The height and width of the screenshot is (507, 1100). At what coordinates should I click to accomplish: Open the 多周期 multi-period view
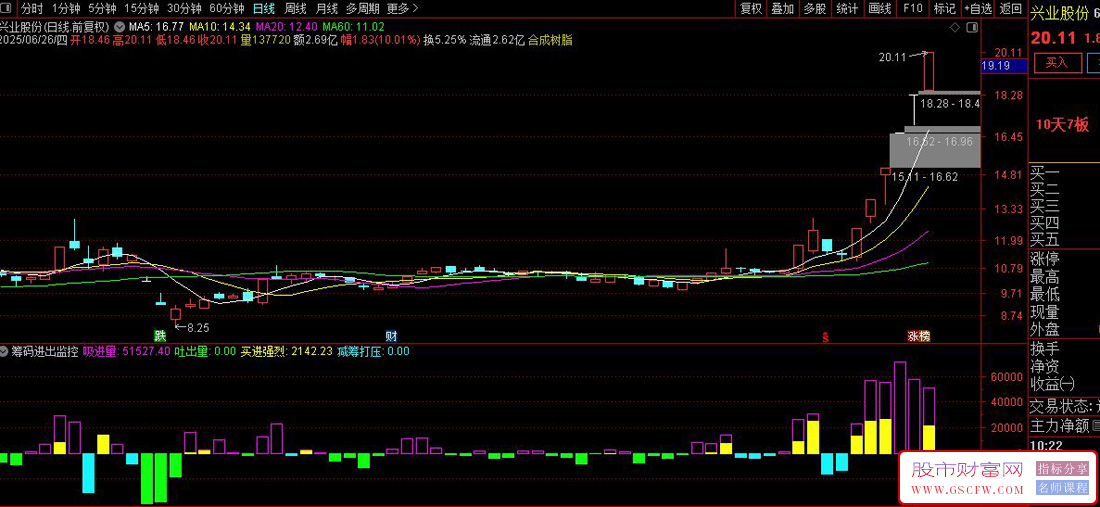click(x=363, y=9)
